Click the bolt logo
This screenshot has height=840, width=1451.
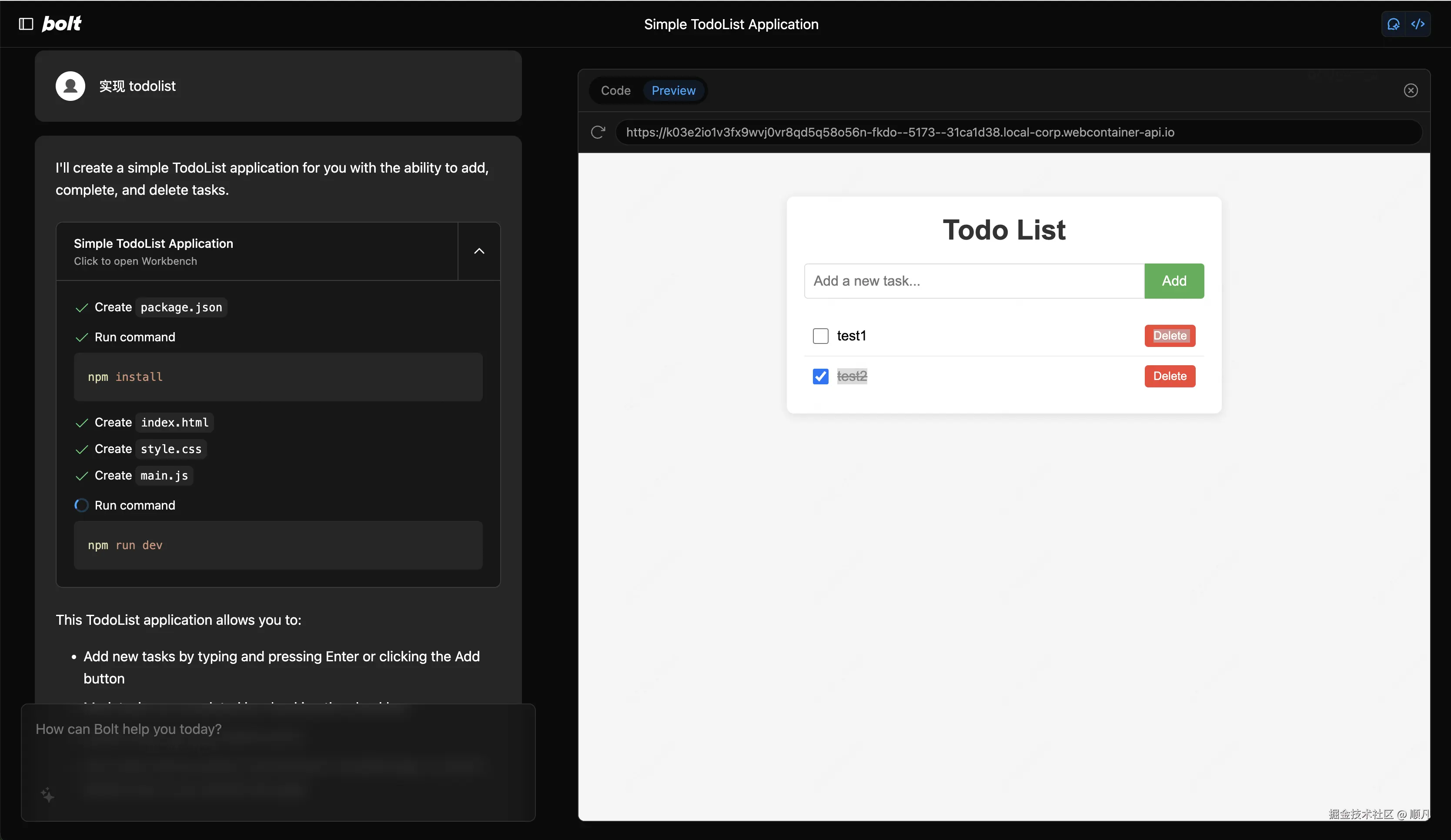point(62,23)
